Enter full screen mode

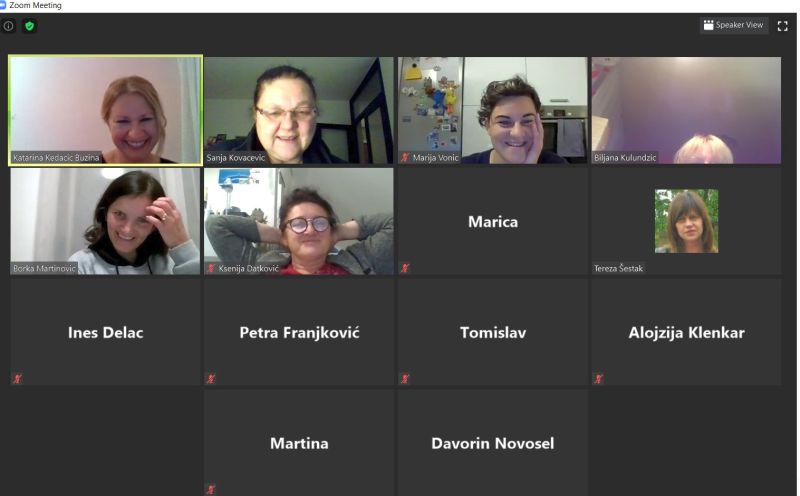782,26
